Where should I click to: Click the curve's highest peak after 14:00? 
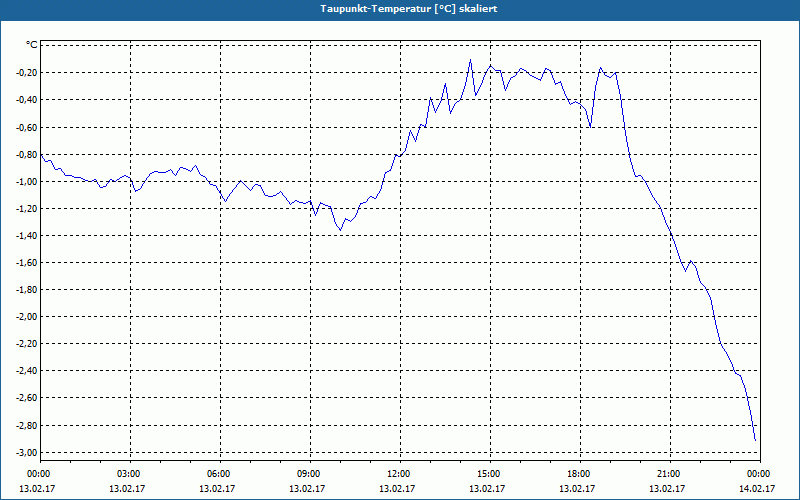pyautogui.click(x=470, y=60)
